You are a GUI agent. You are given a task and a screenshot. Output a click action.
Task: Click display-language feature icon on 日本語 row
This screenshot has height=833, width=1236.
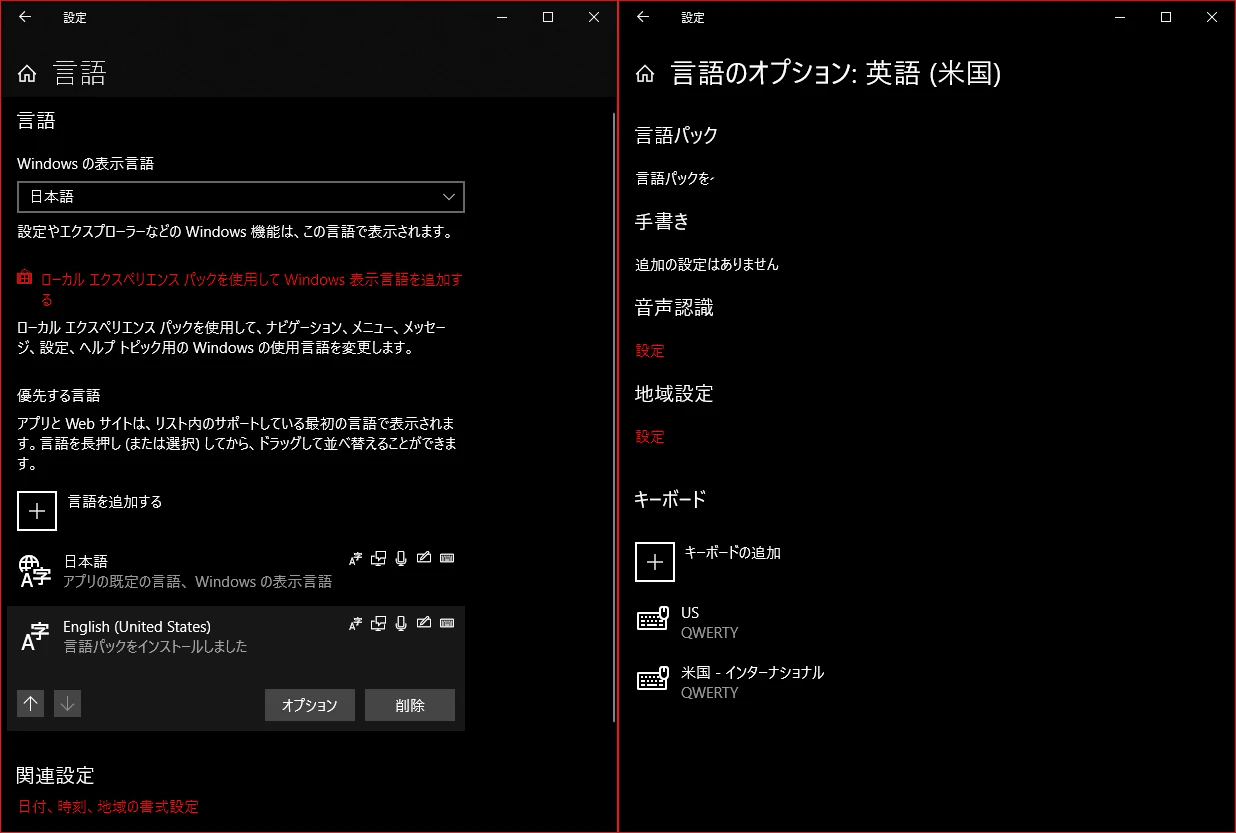pos(355,559)
